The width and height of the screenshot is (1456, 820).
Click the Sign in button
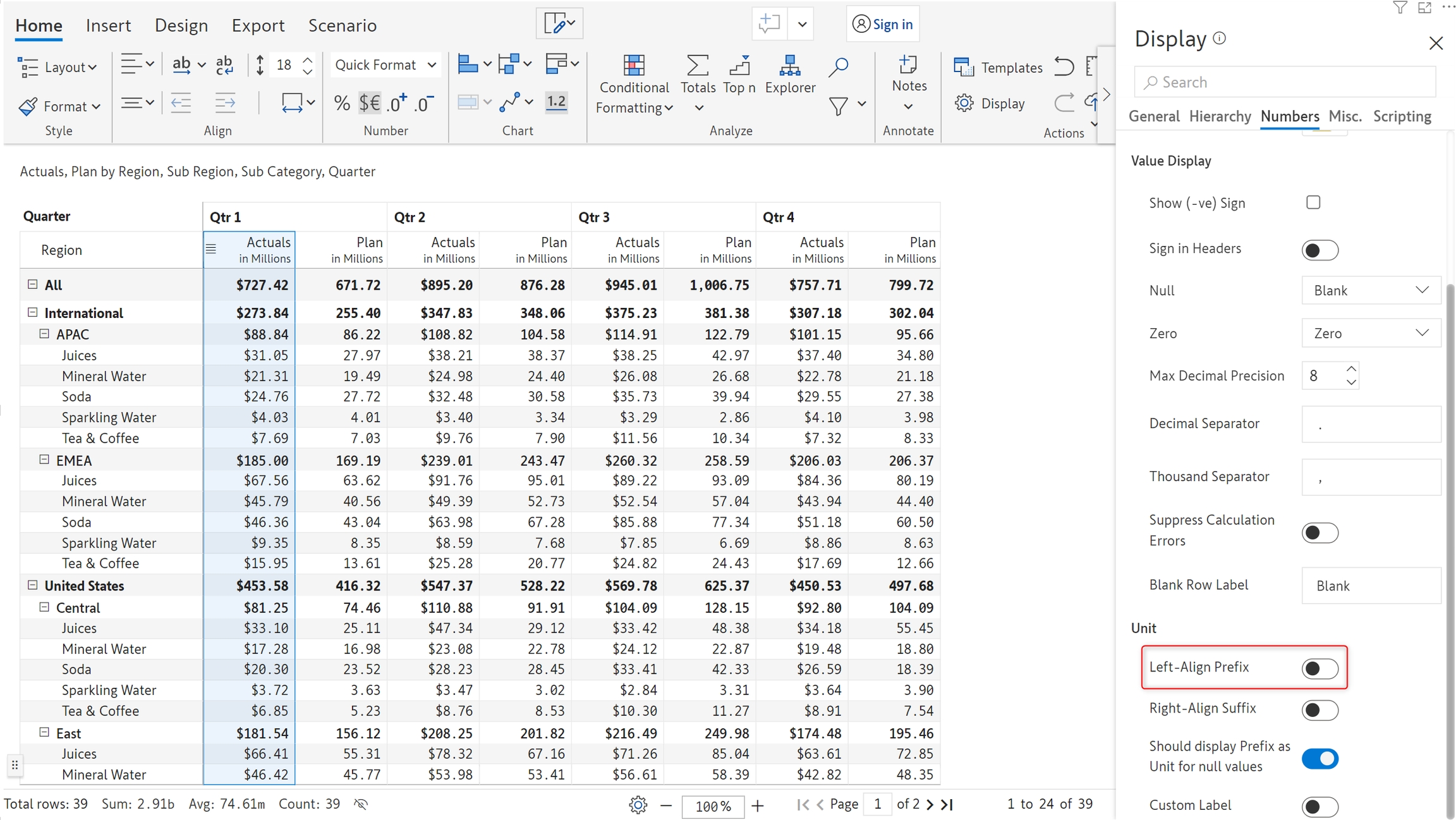(x=883, y=24)
